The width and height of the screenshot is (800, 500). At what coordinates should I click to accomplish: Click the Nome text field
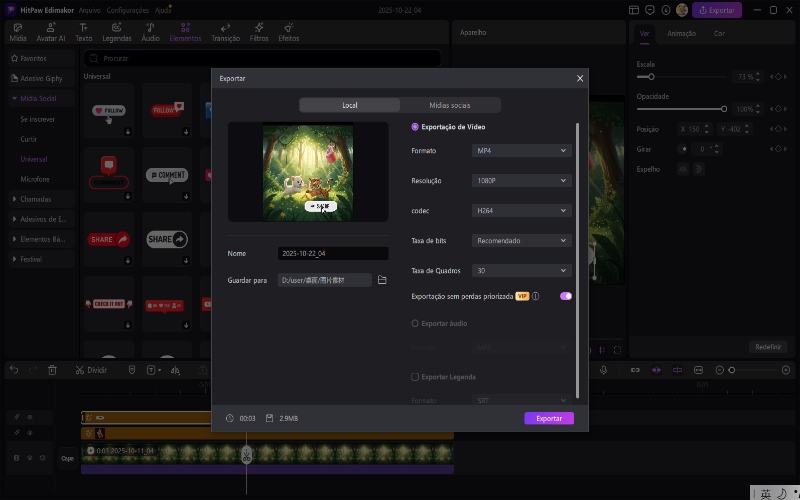(x=332, y=254)
